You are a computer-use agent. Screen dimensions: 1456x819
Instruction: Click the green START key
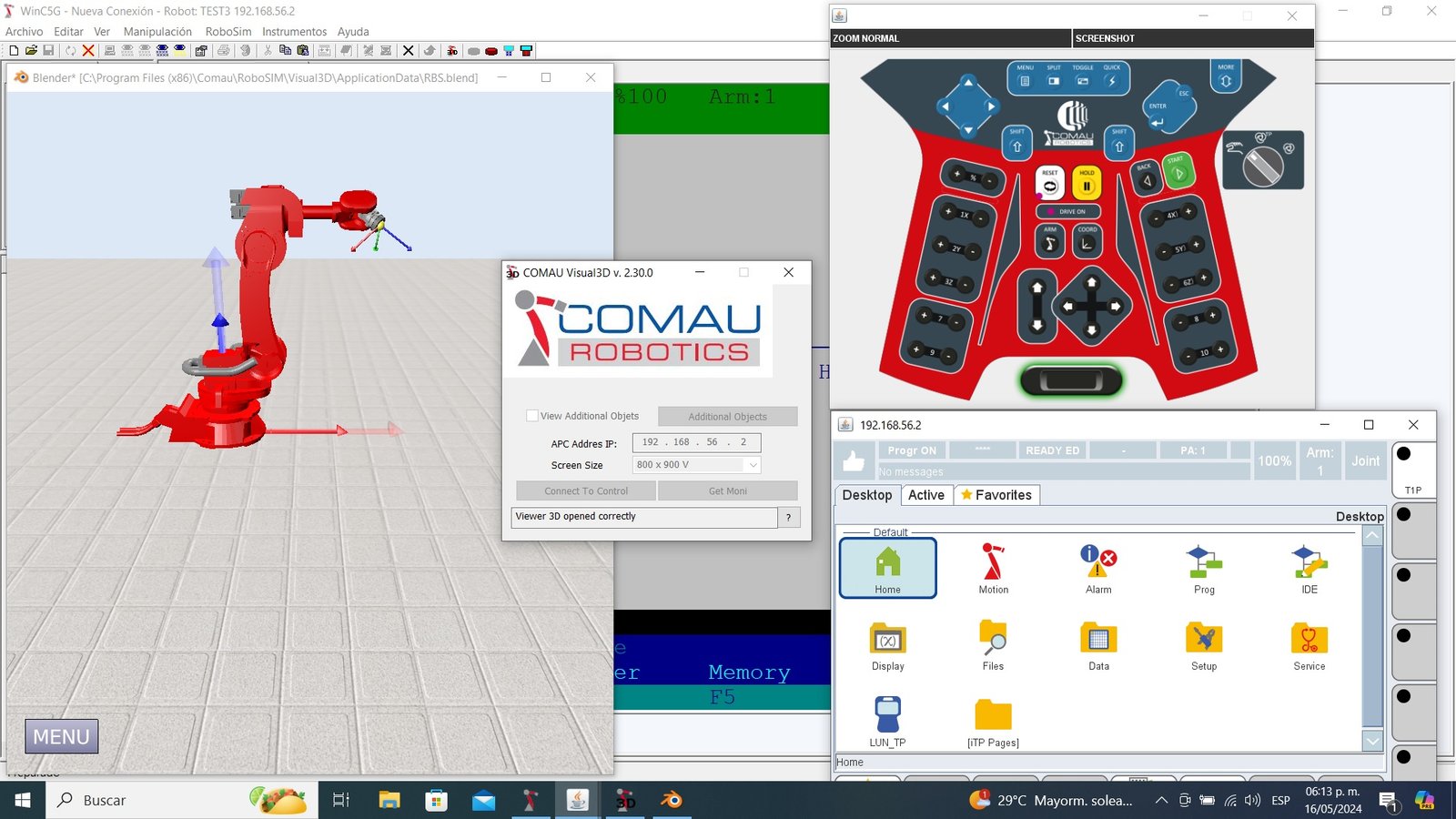click(x=1178, y=172)
